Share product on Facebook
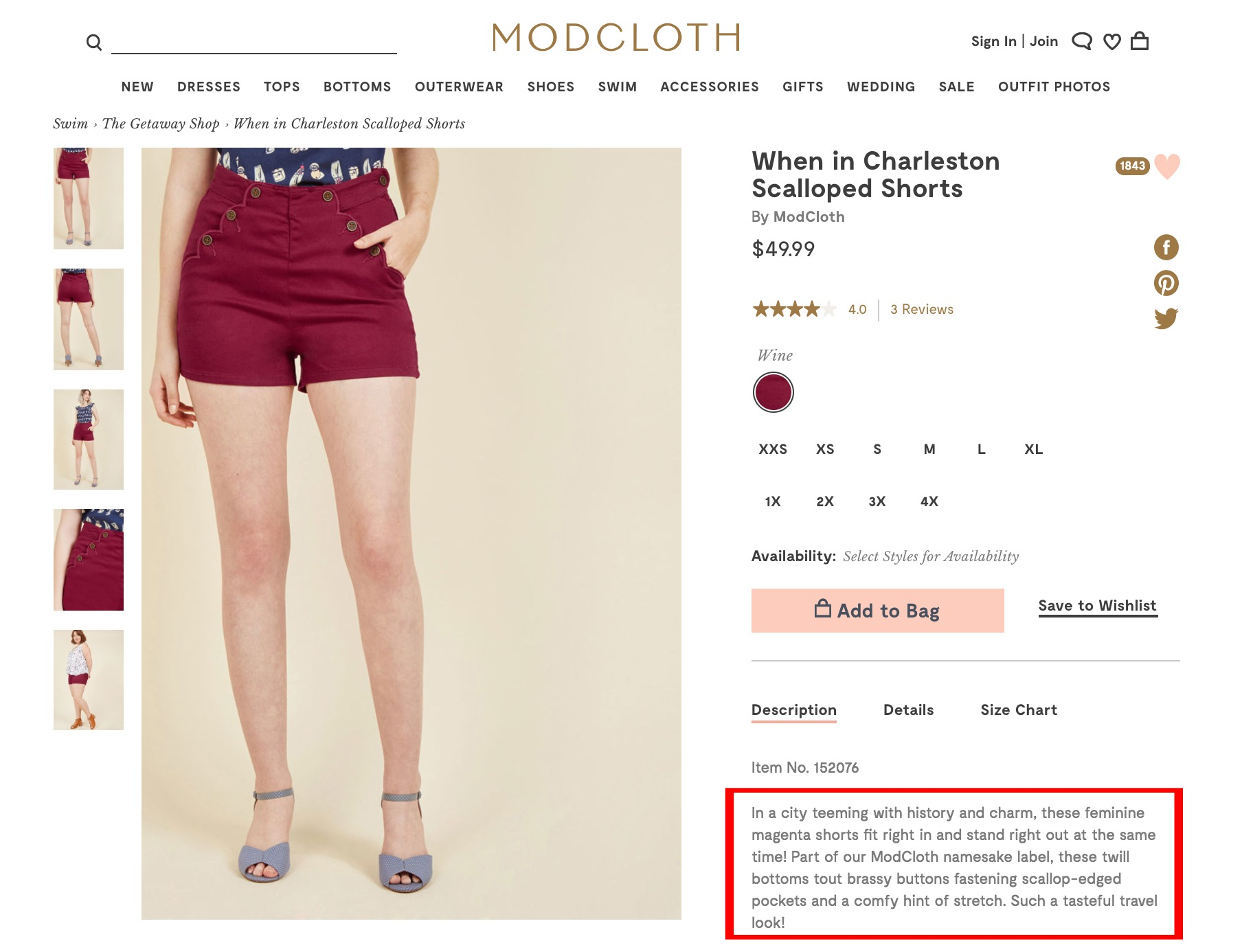Viewport: 1242px width, 952px height. (1166, 247)
